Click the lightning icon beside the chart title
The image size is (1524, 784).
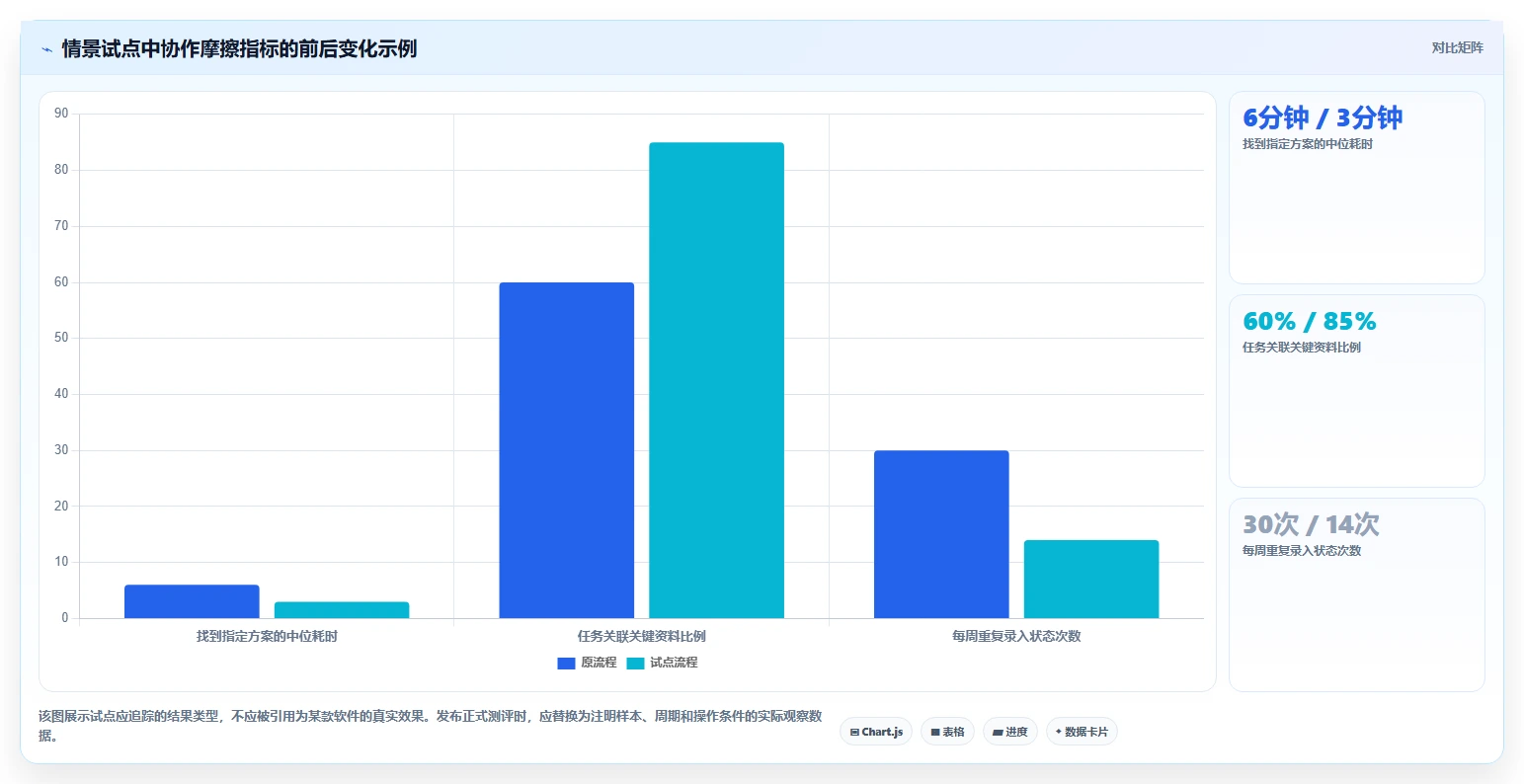[46, 49]
